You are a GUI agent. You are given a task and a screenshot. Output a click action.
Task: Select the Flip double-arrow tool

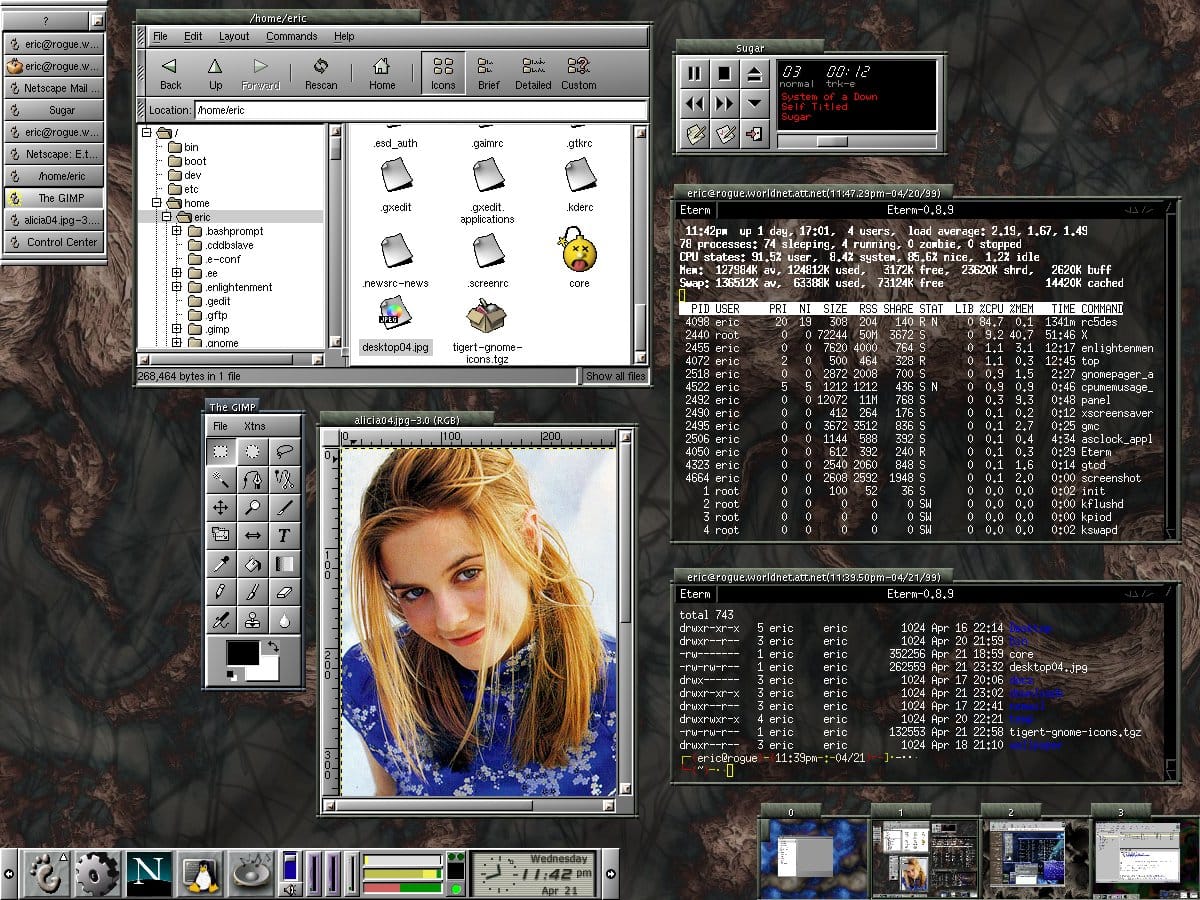coord(253,536)
